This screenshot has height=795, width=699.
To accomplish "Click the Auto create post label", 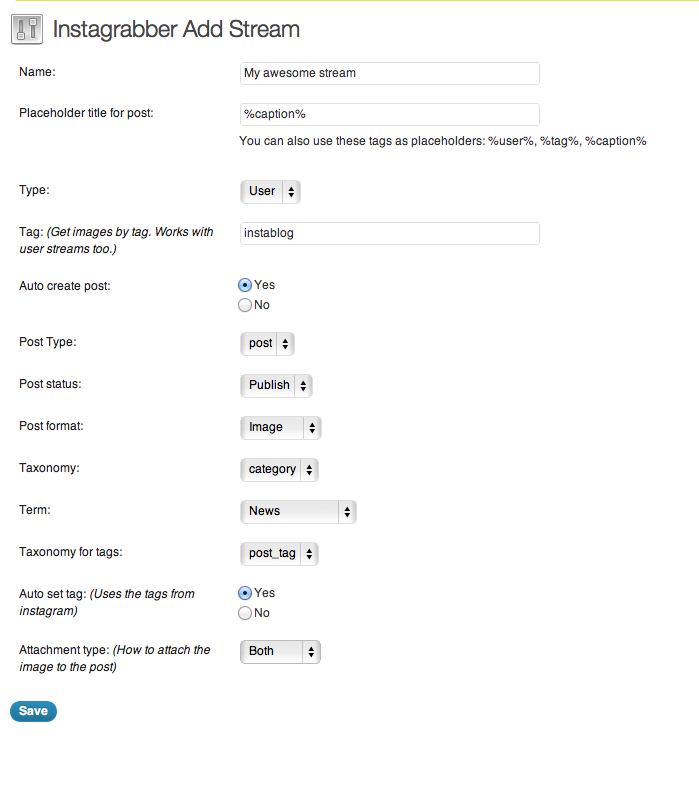I will tap(65, 286).
